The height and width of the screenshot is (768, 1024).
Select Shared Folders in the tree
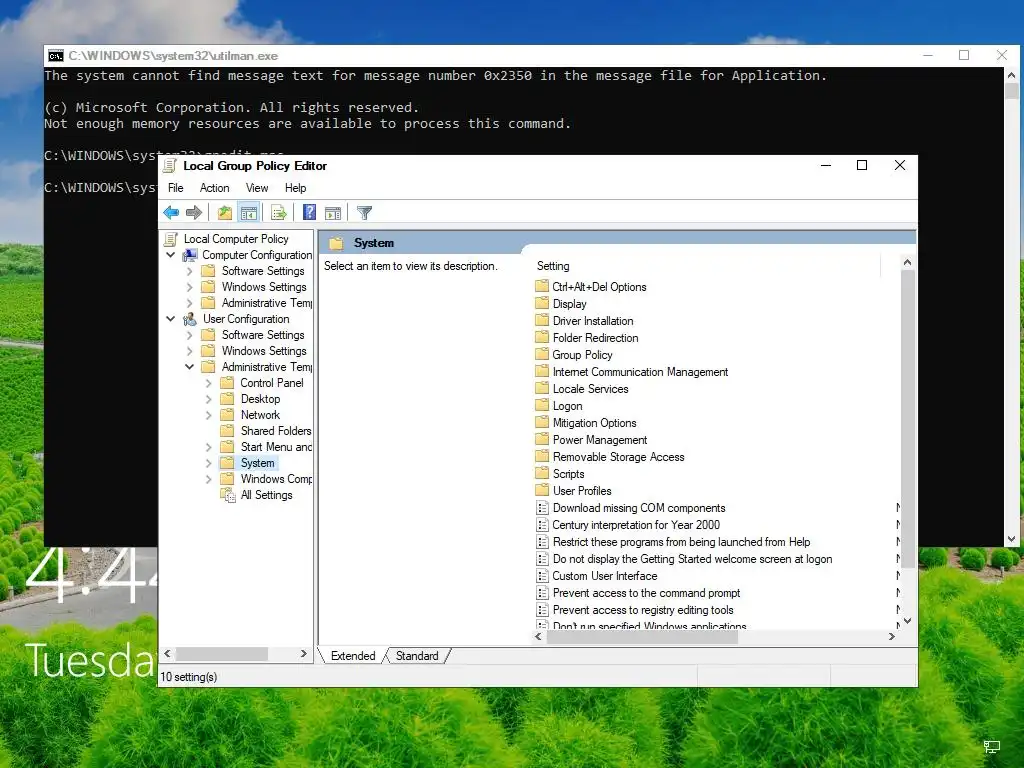[x=276, y=430]
